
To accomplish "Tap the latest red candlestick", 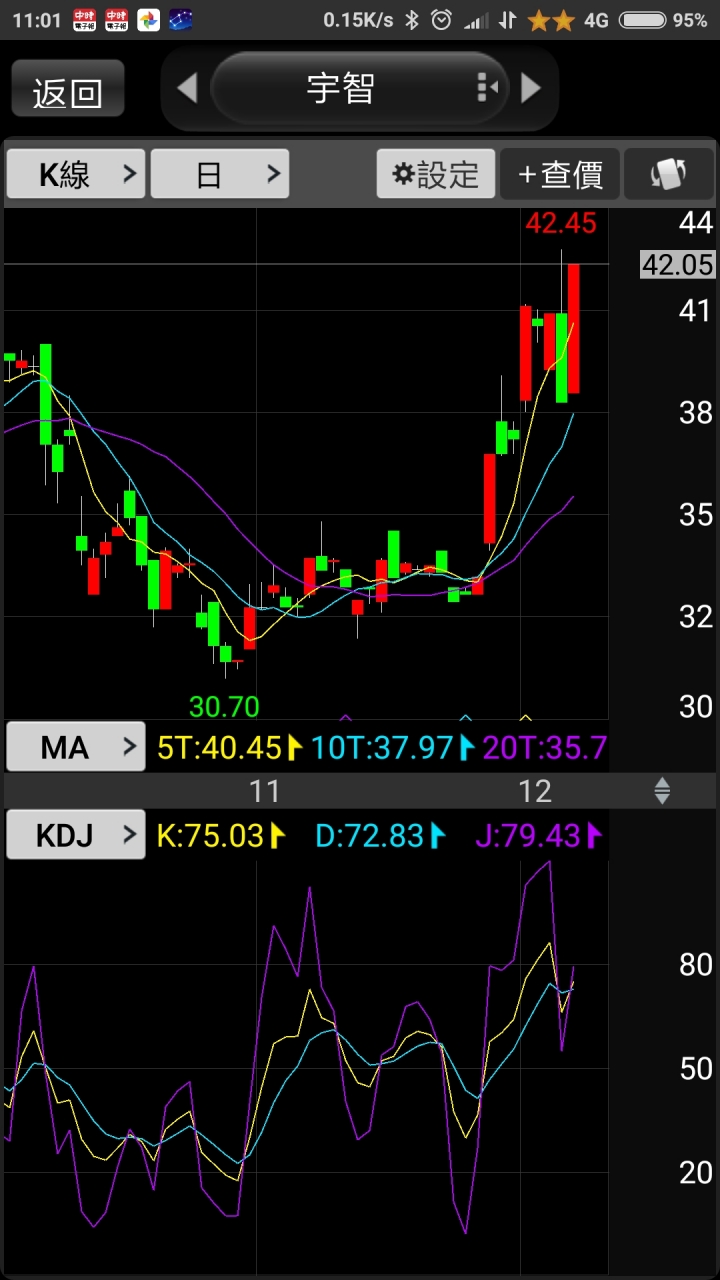I will 574,328.
